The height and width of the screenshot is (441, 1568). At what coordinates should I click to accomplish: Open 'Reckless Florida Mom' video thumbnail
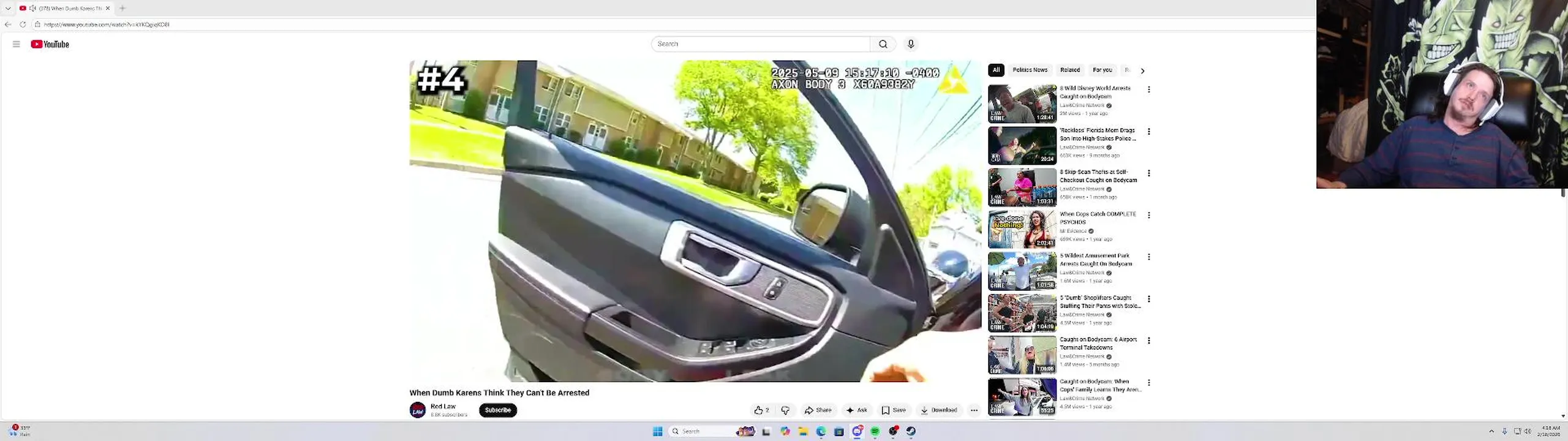pyautogui.click(x=1022, y=146)
